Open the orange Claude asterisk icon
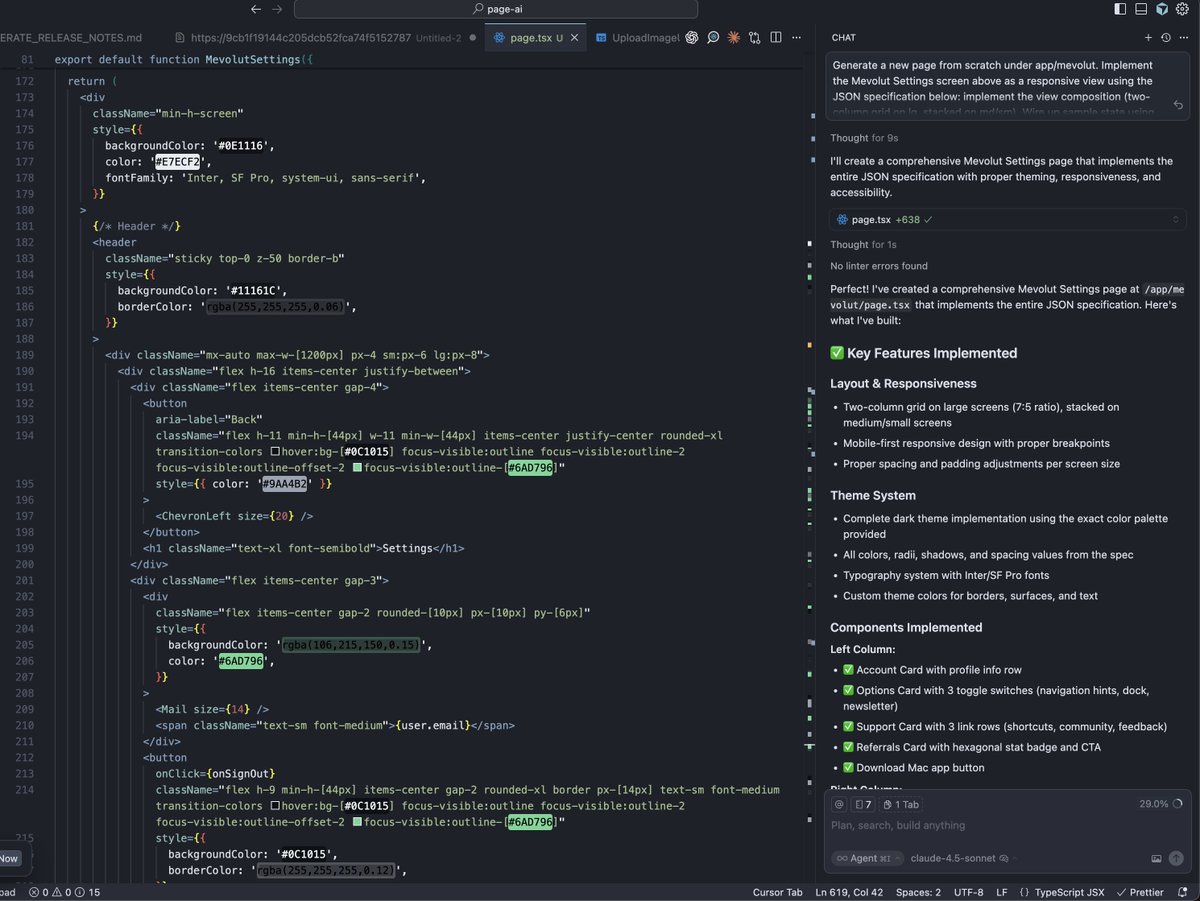The image size is (1200, 901). click(x=733, y=37)
